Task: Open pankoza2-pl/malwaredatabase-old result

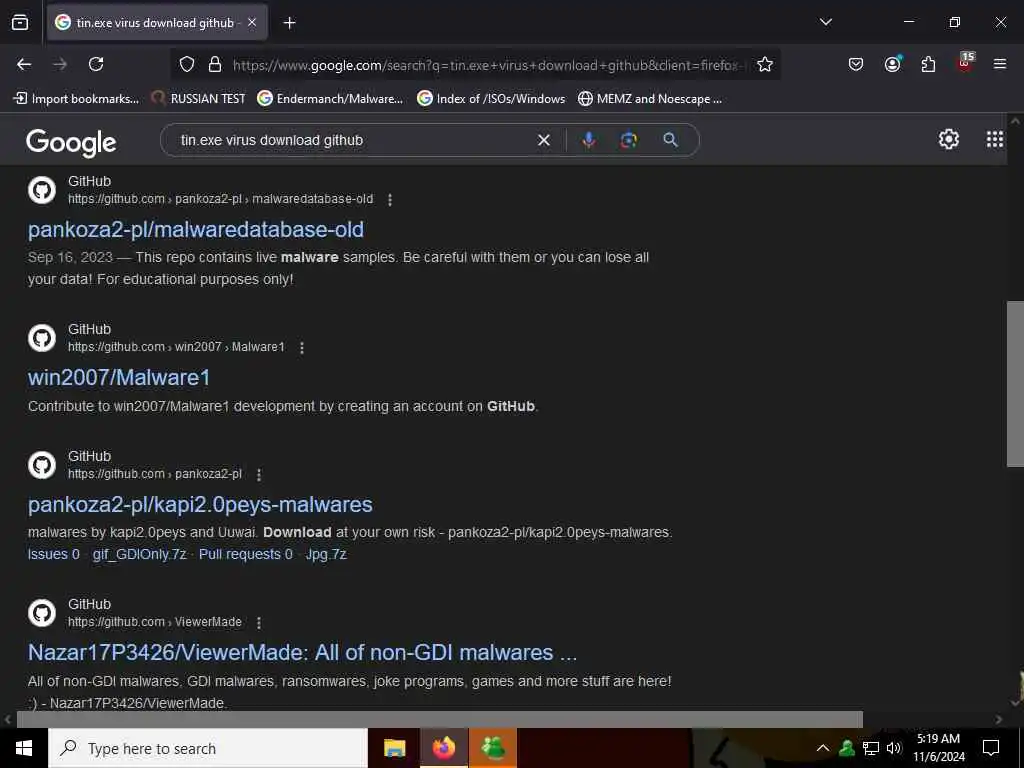Action: point(195,229)
